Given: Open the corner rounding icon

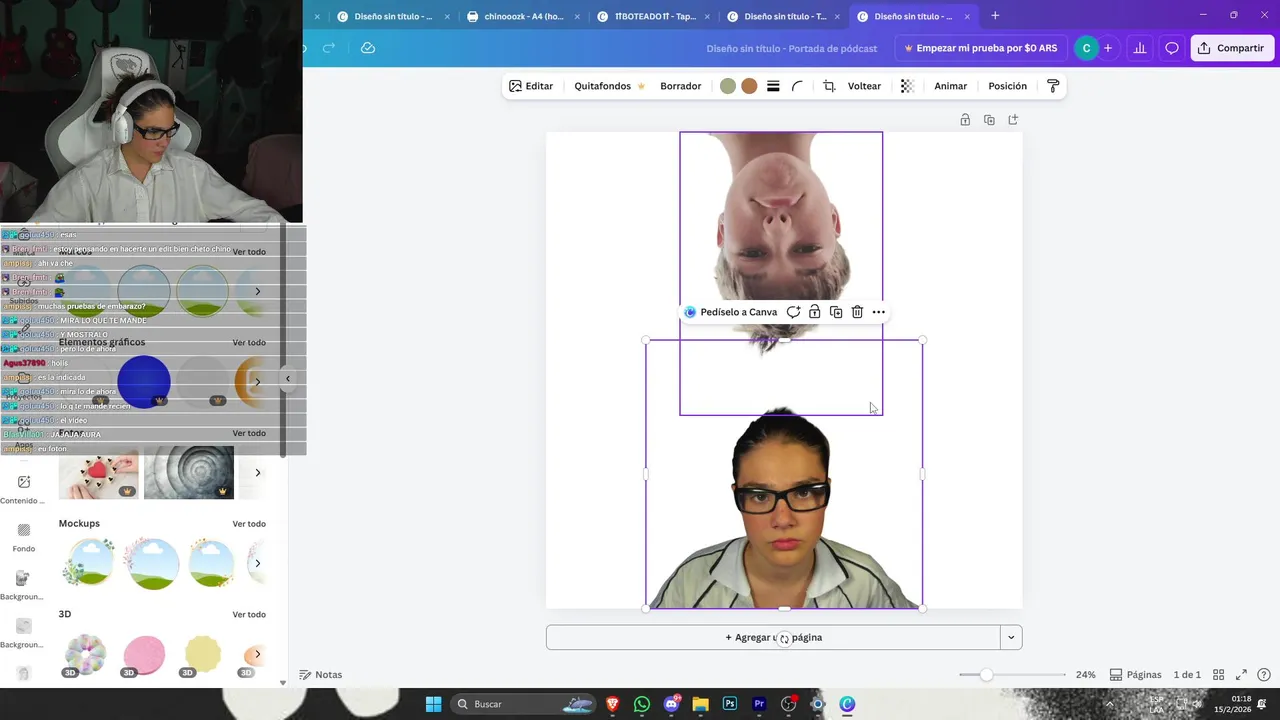Looking at the screenshot, I should [797, 86].
